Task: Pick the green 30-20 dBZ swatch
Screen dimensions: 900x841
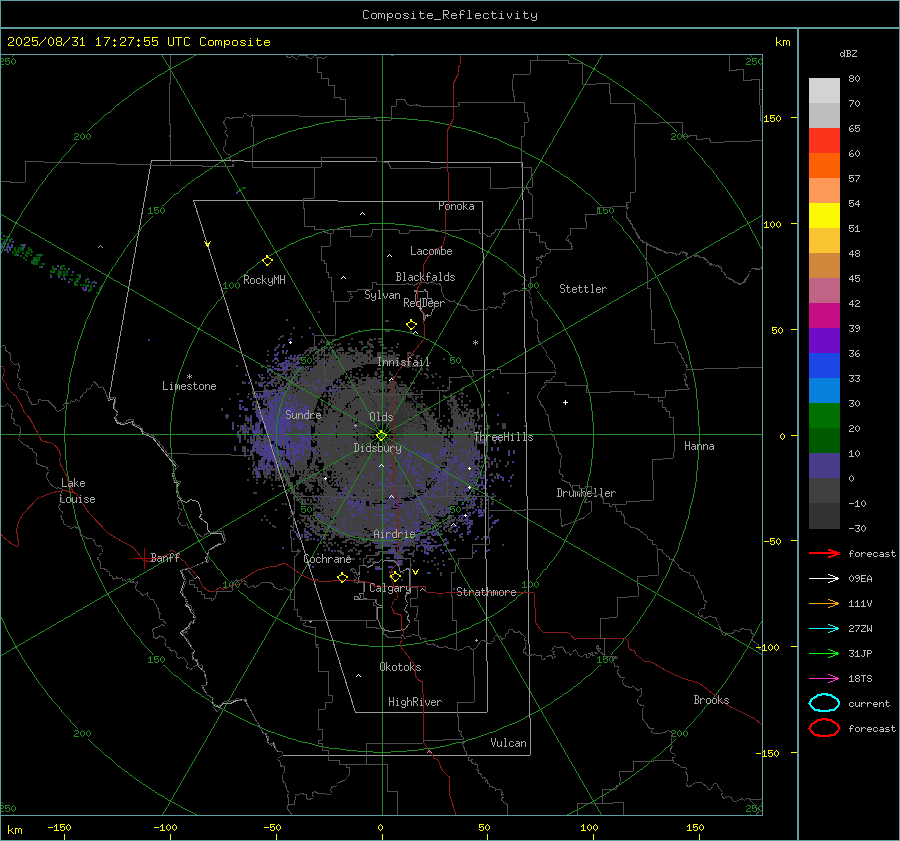Action: tap(824, 416)
